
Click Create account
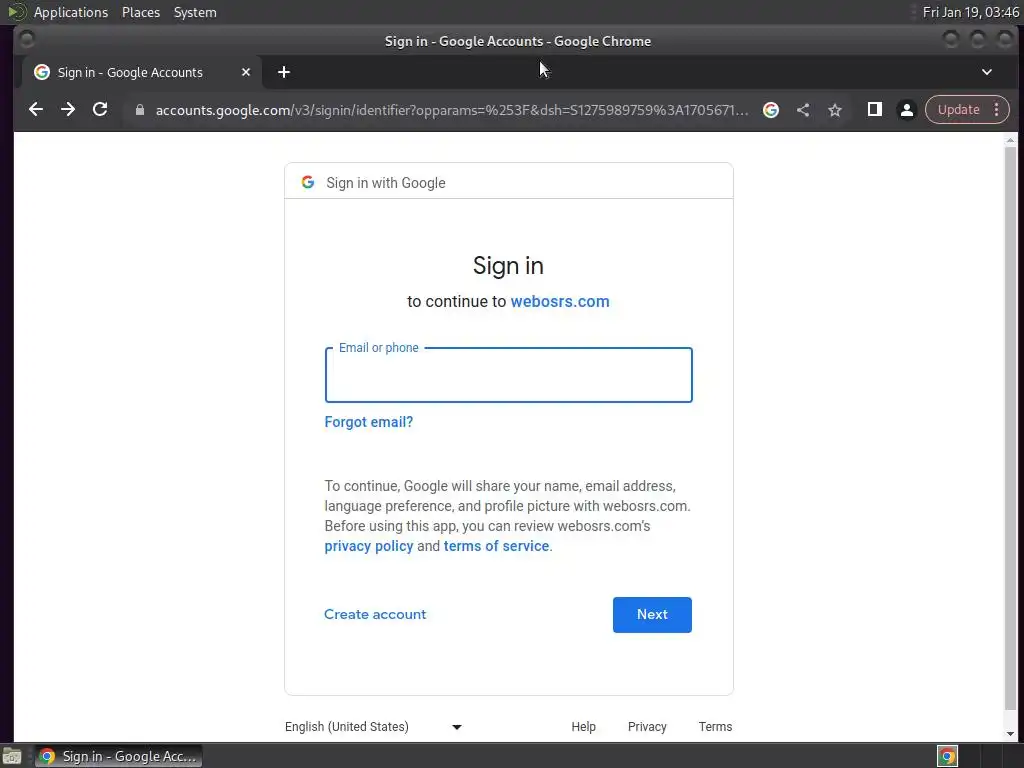tap(375, 614)
